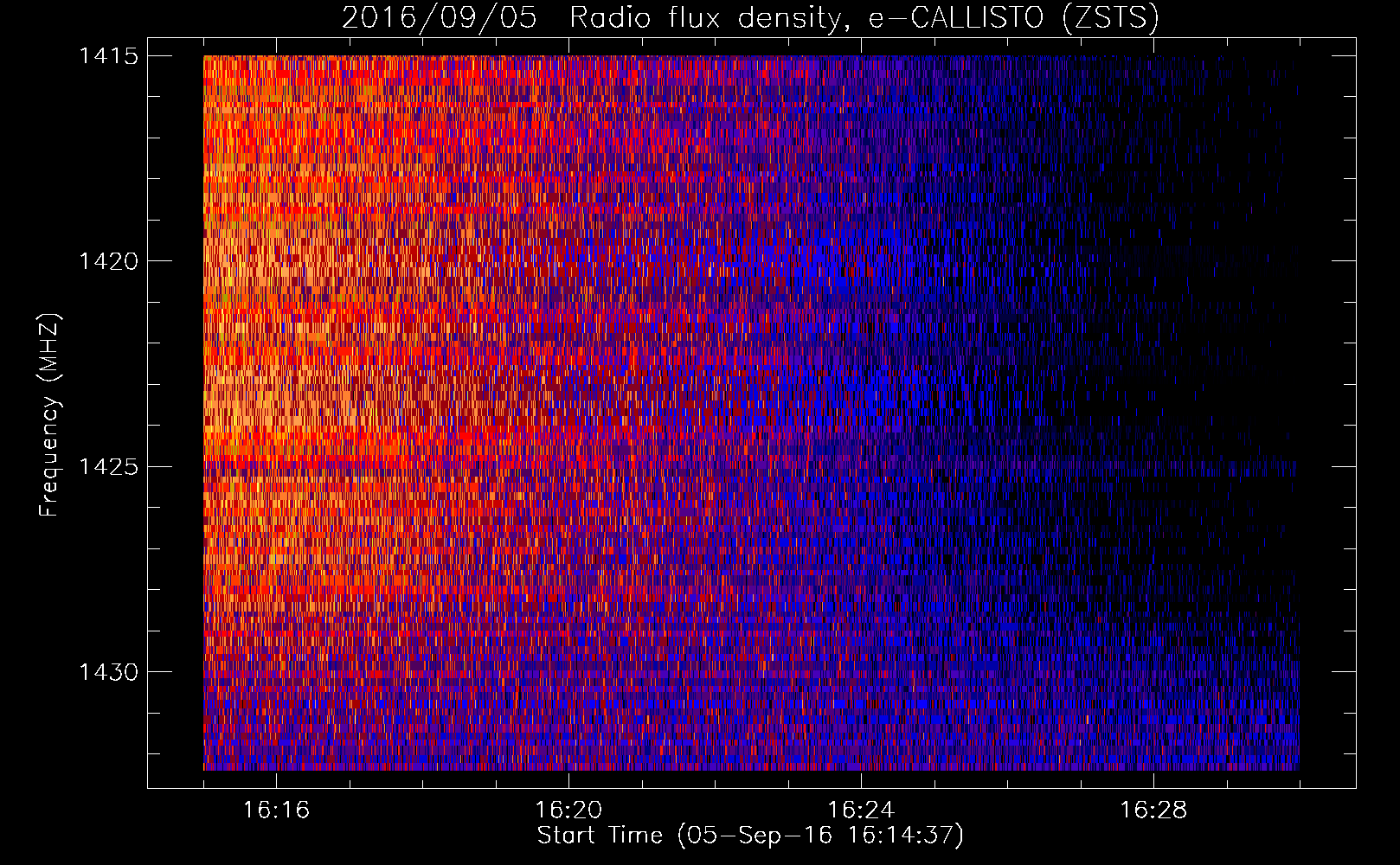The height and width of the screenshot is (865, 1400).
Task: Click the 1425 frequency tick label
Action: tap(109, 467)
